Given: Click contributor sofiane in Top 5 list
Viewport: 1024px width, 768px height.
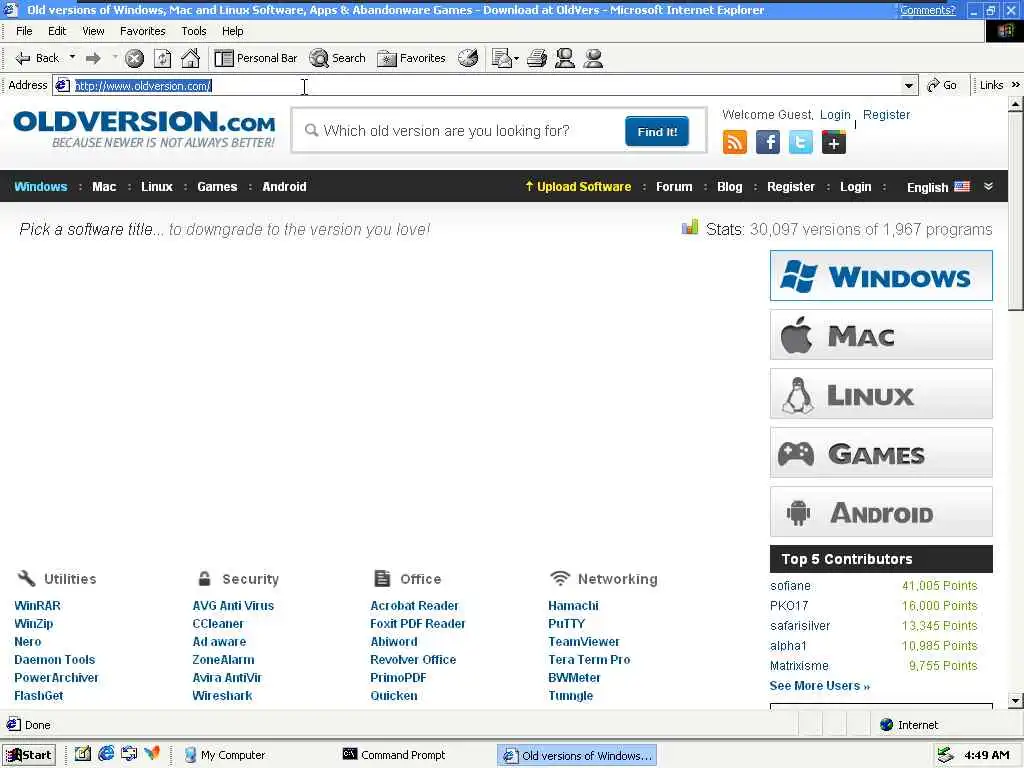Looking at the screenshot, I should tap(790, 586).
